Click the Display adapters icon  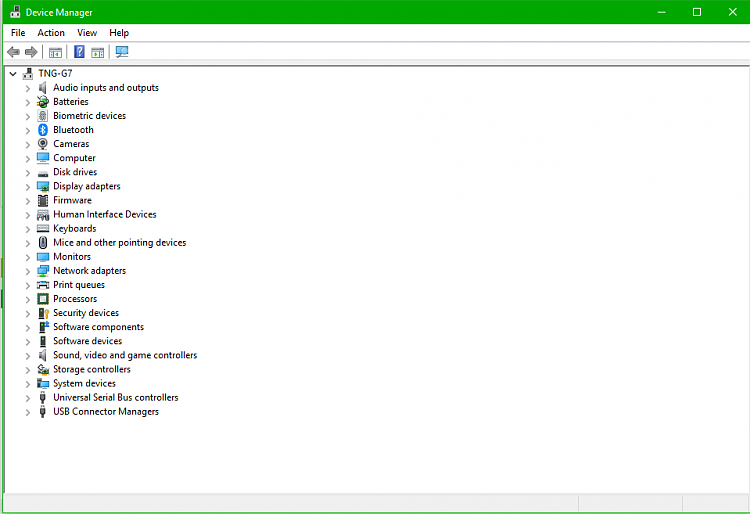pos(43,186)
